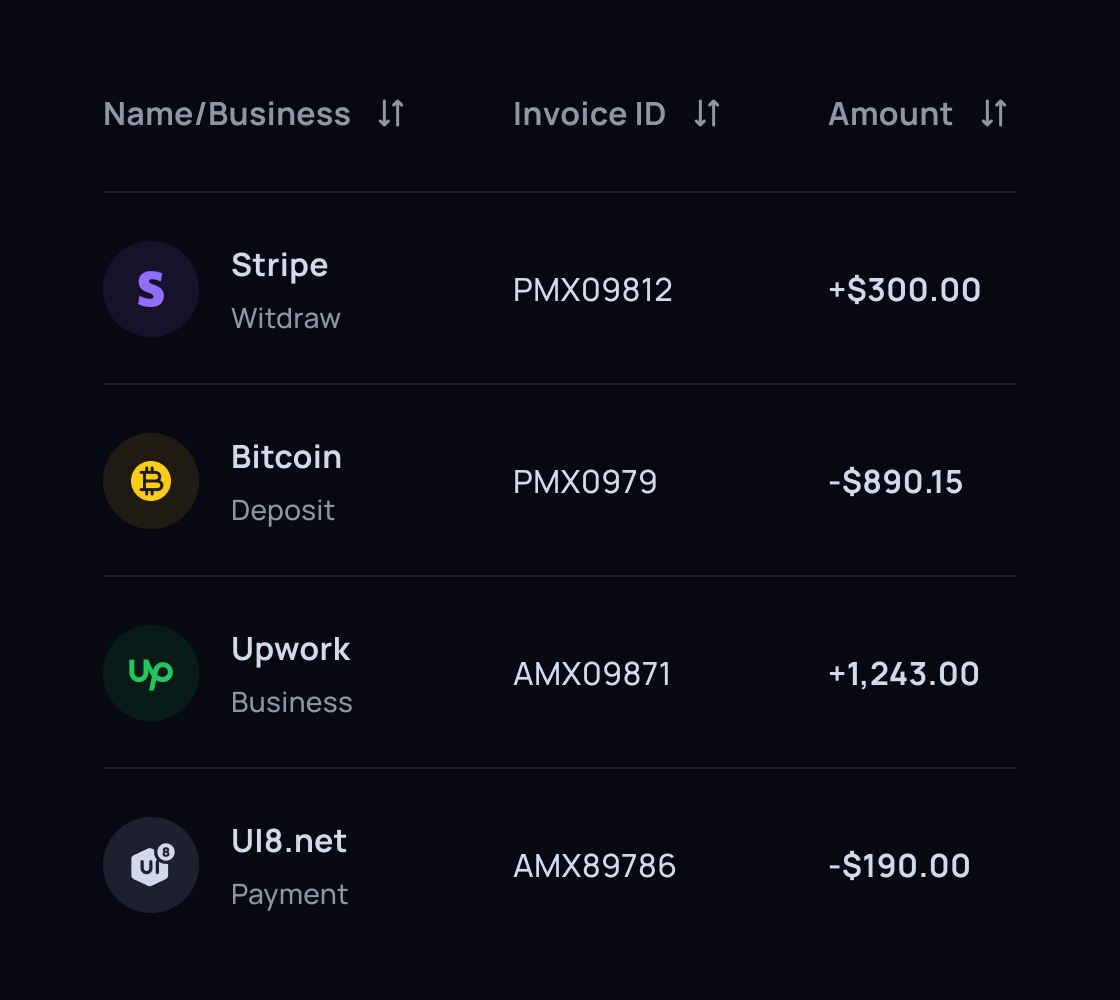The width and height of the screenshot is (1120, 1000).
Task: Select invoice ID AMX89786
Action: 595,866
